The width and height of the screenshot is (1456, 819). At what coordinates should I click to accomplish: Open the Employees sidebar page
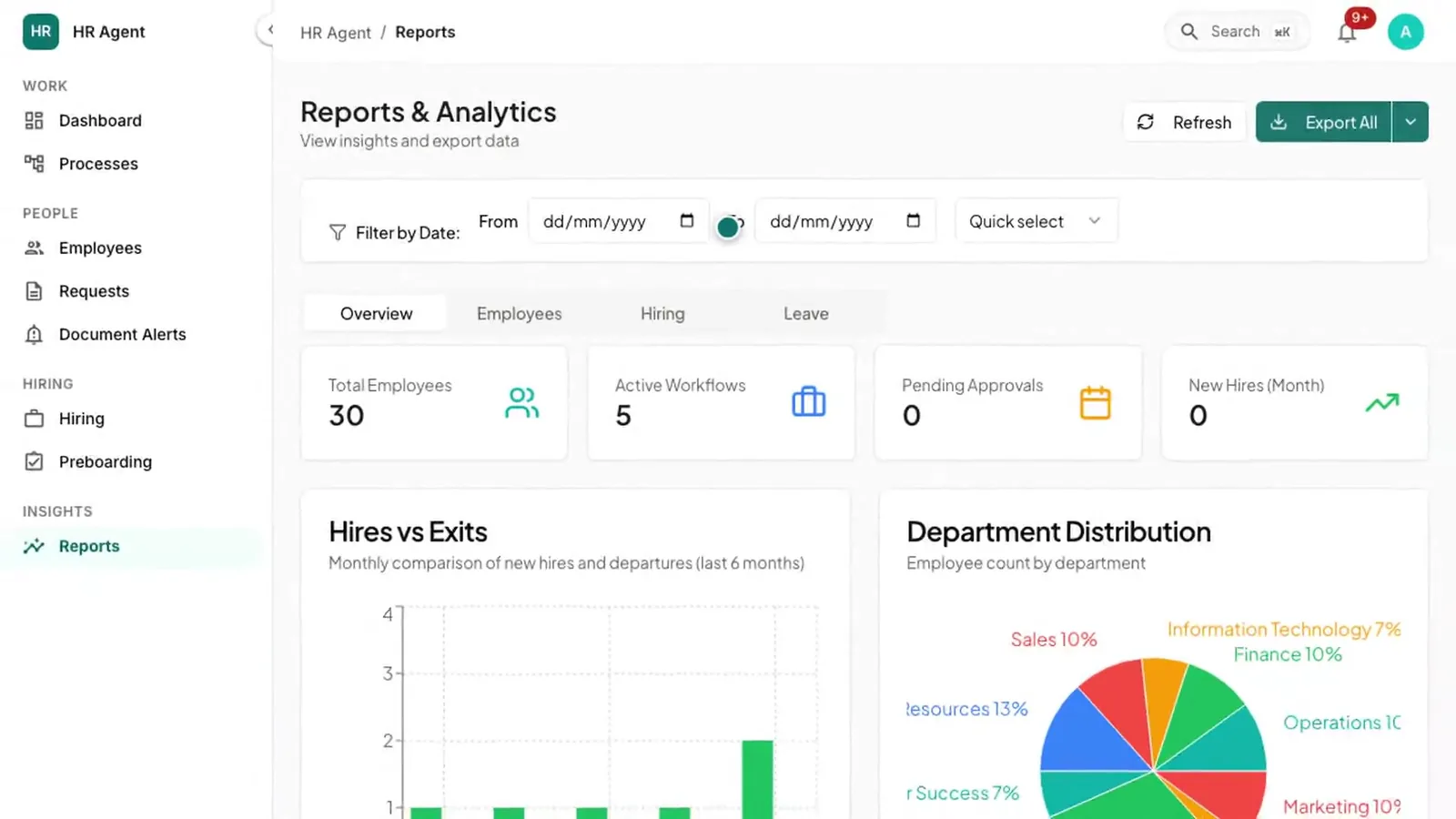(132, 248)
